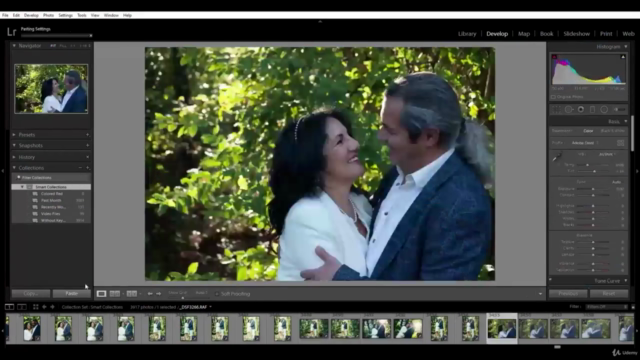This screenshot has width=640, height=360.
Task: Enable the Original Photo checkbox
Action: pyautogui.click(x=553, y=97)
